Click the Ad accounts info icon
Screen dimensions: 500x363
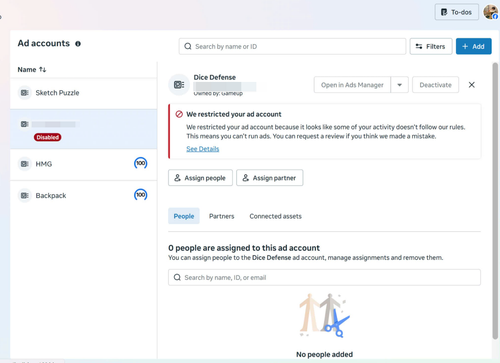tap(78, 44)
